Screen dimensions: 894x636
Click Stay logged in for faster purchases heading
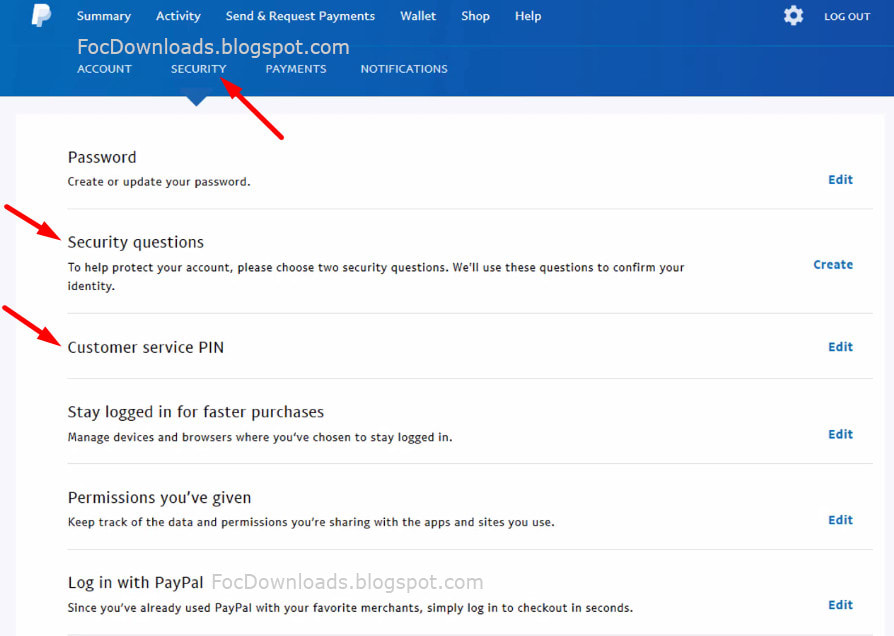click(x=196, y=412)
